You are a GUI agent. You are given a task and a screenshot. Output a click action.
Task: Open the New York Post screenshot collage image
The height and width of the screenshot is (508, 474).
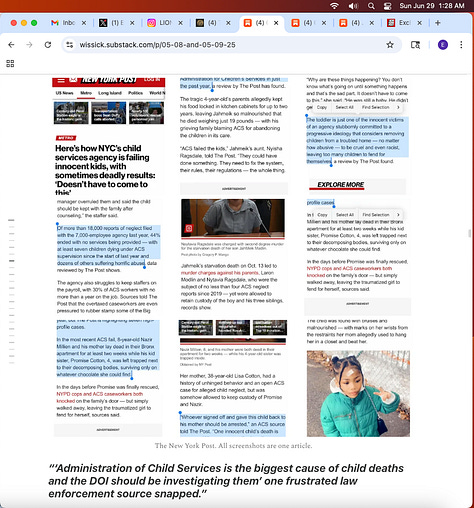(232, 257)
